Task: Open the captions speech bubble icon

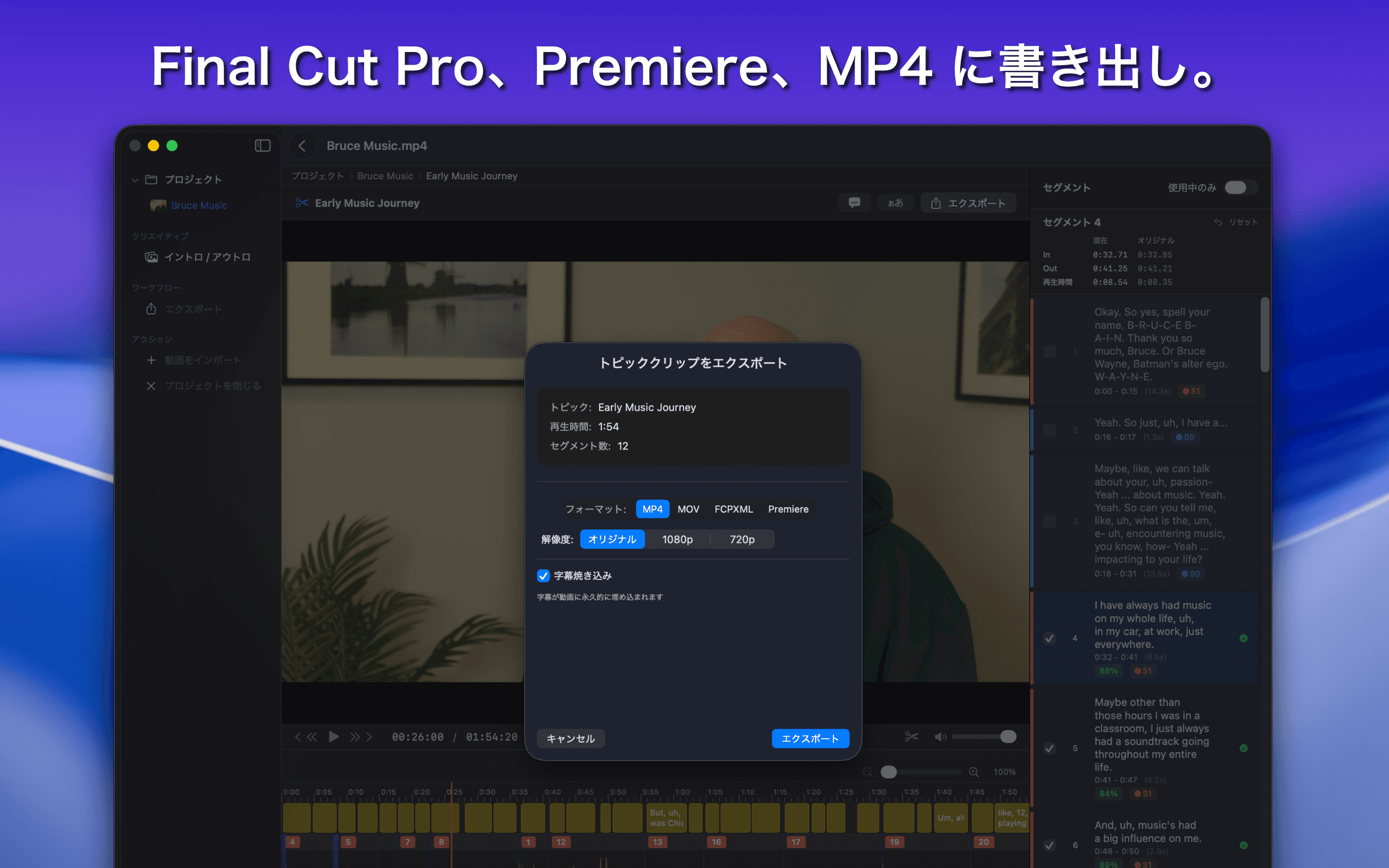Action: click(854, 203)
